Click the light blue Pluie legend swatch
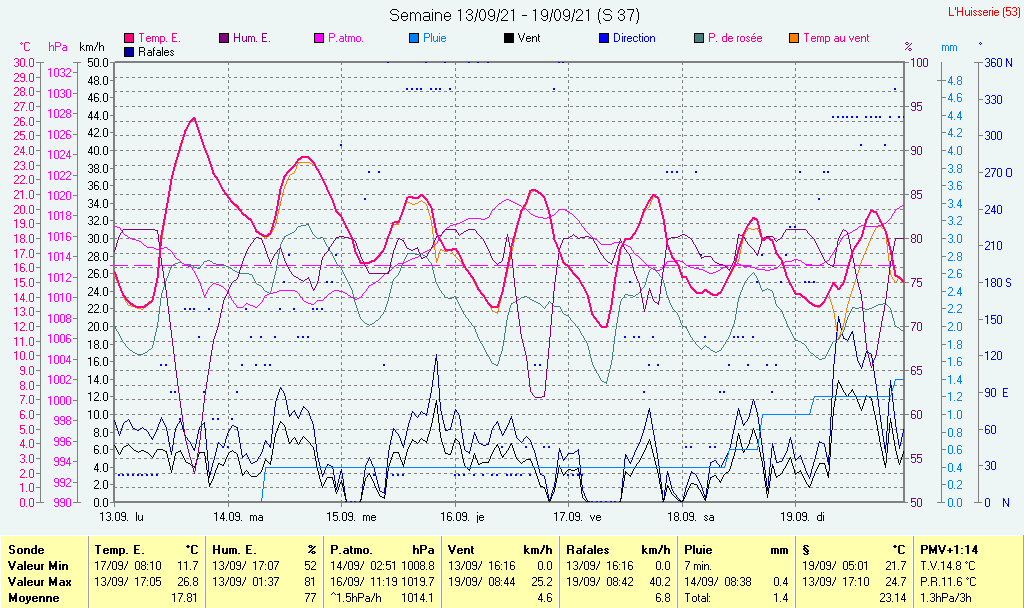 pos(414,39)
